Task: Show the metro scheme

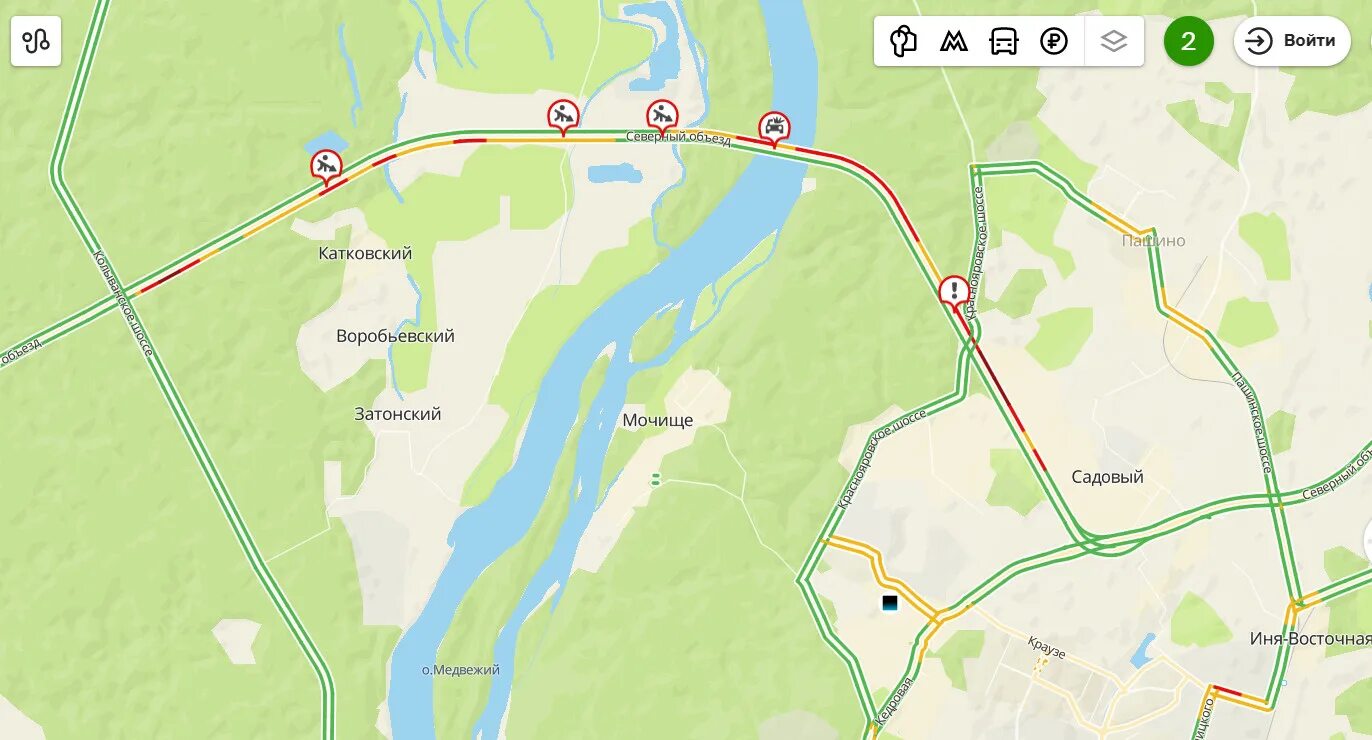Action: [x=954, y=41]
